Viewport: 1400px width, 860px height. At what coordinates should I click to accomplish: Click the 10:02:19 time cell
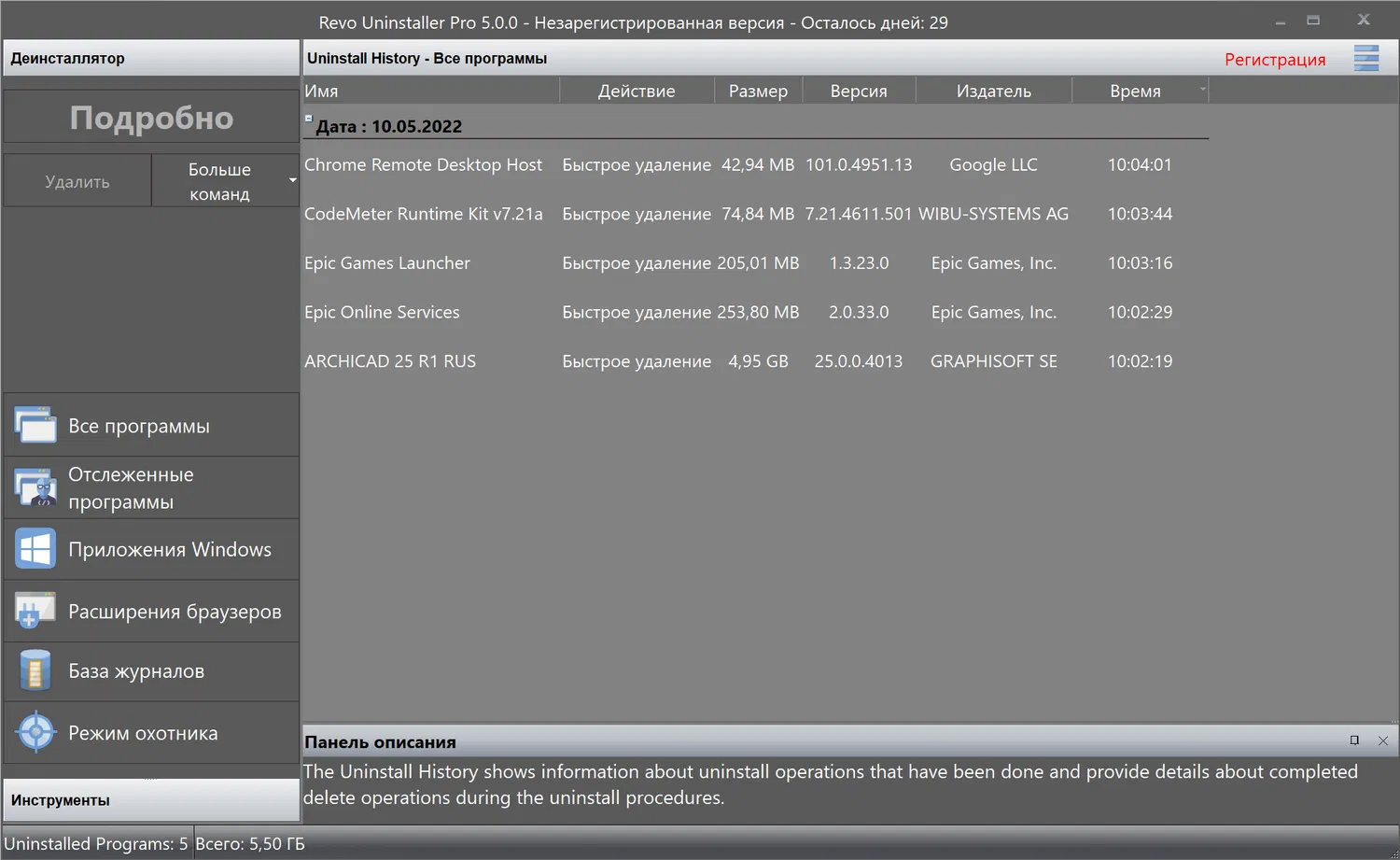[1140, 361]
